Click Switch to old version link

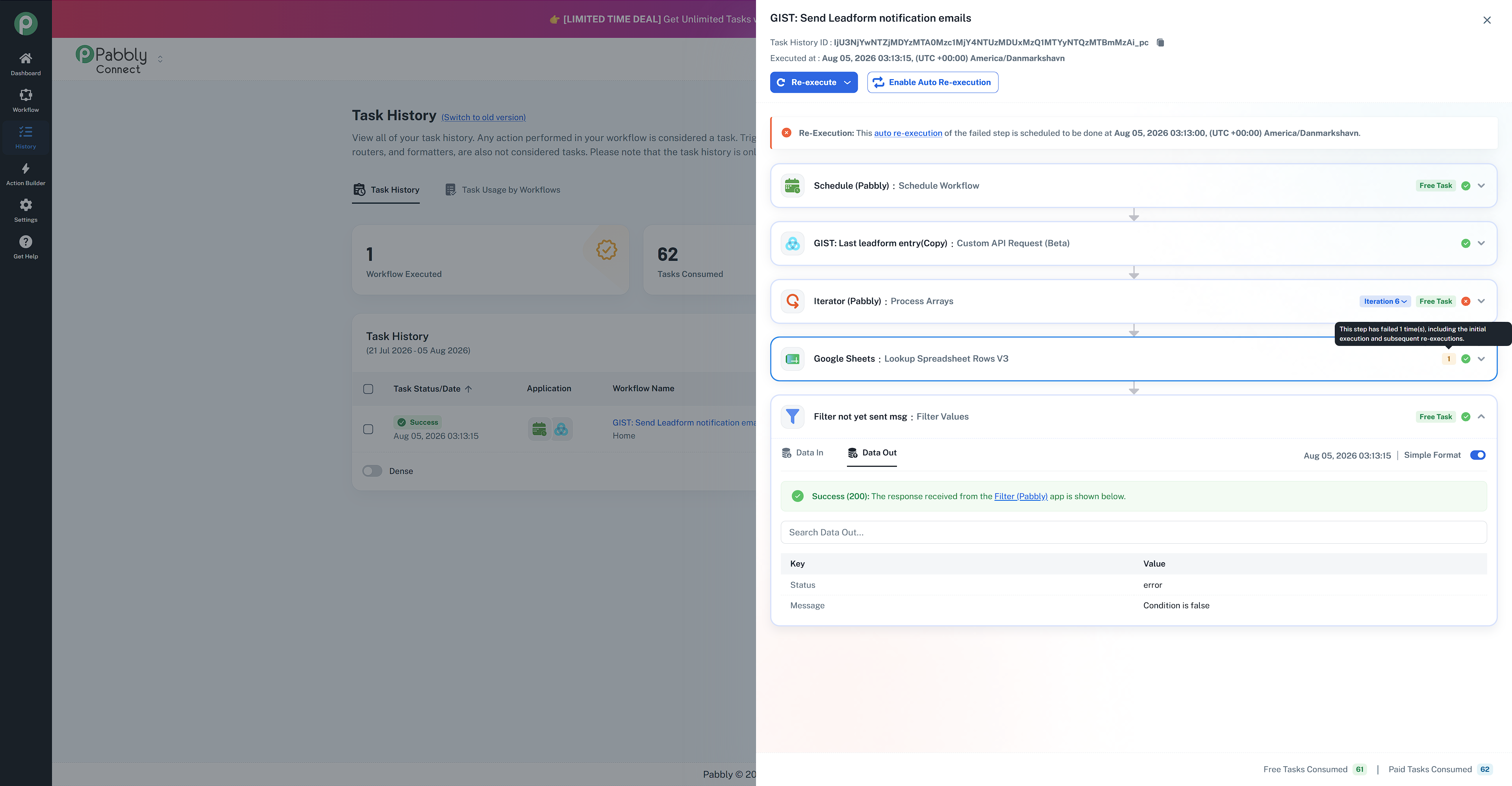[x=484, y=117]
